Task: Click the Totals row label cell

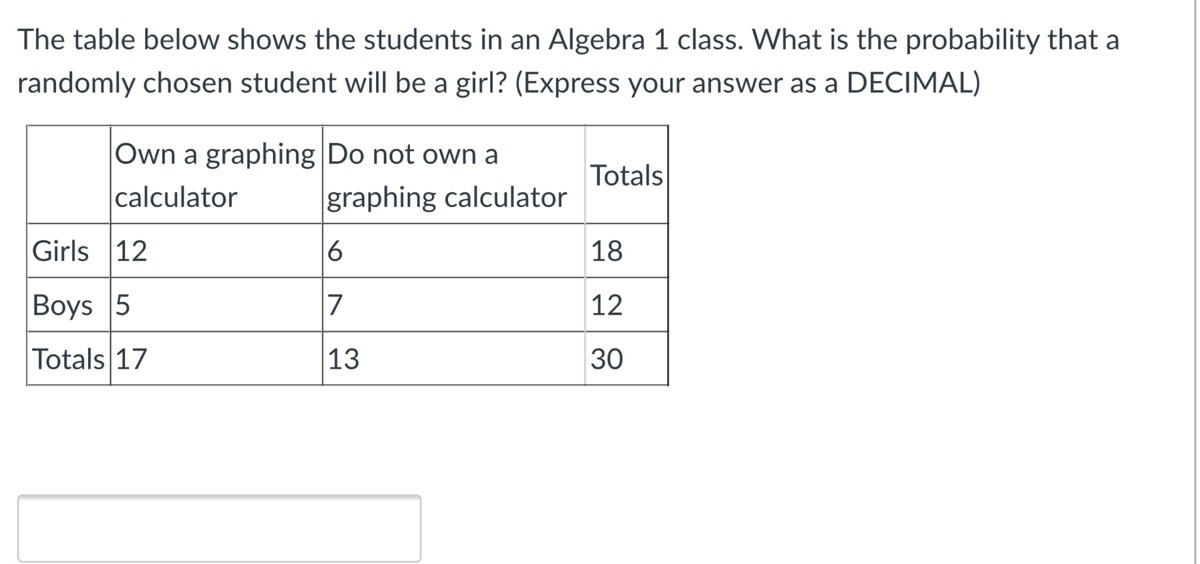Action: pos(69,358)
